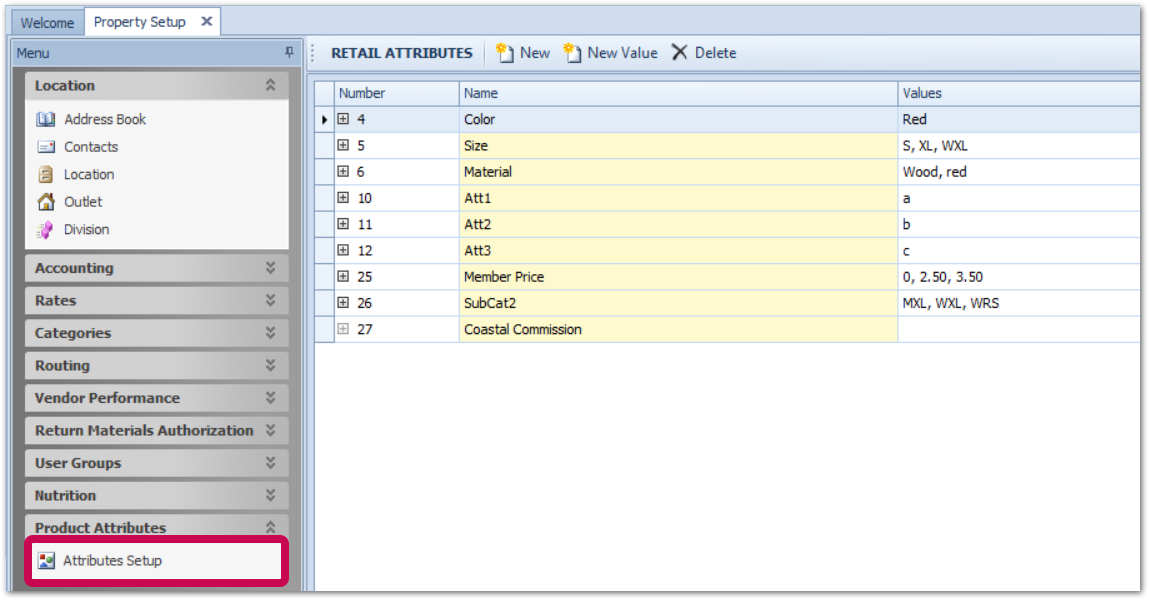Expand the Color attribute row

[343, 119]
